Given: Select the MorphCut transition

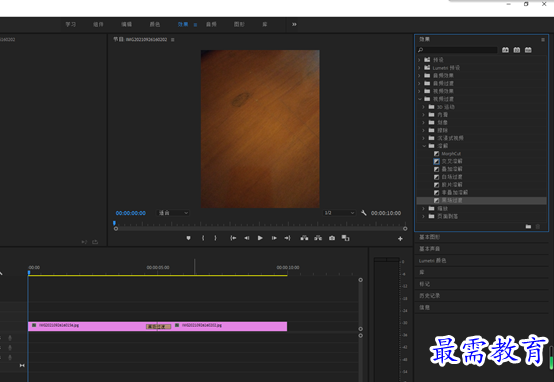Looking at the screenshot, I should (451, 154).
